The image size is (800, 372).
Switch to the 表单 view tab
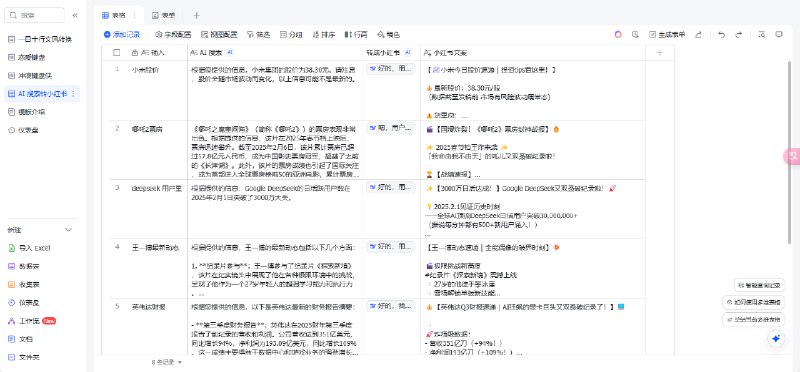164,15
